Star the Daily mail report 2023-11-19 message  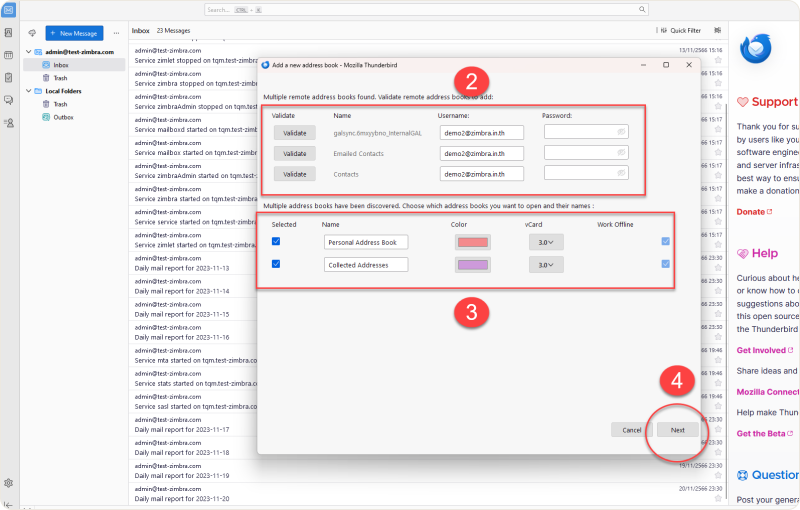click(x=718, y=475)
